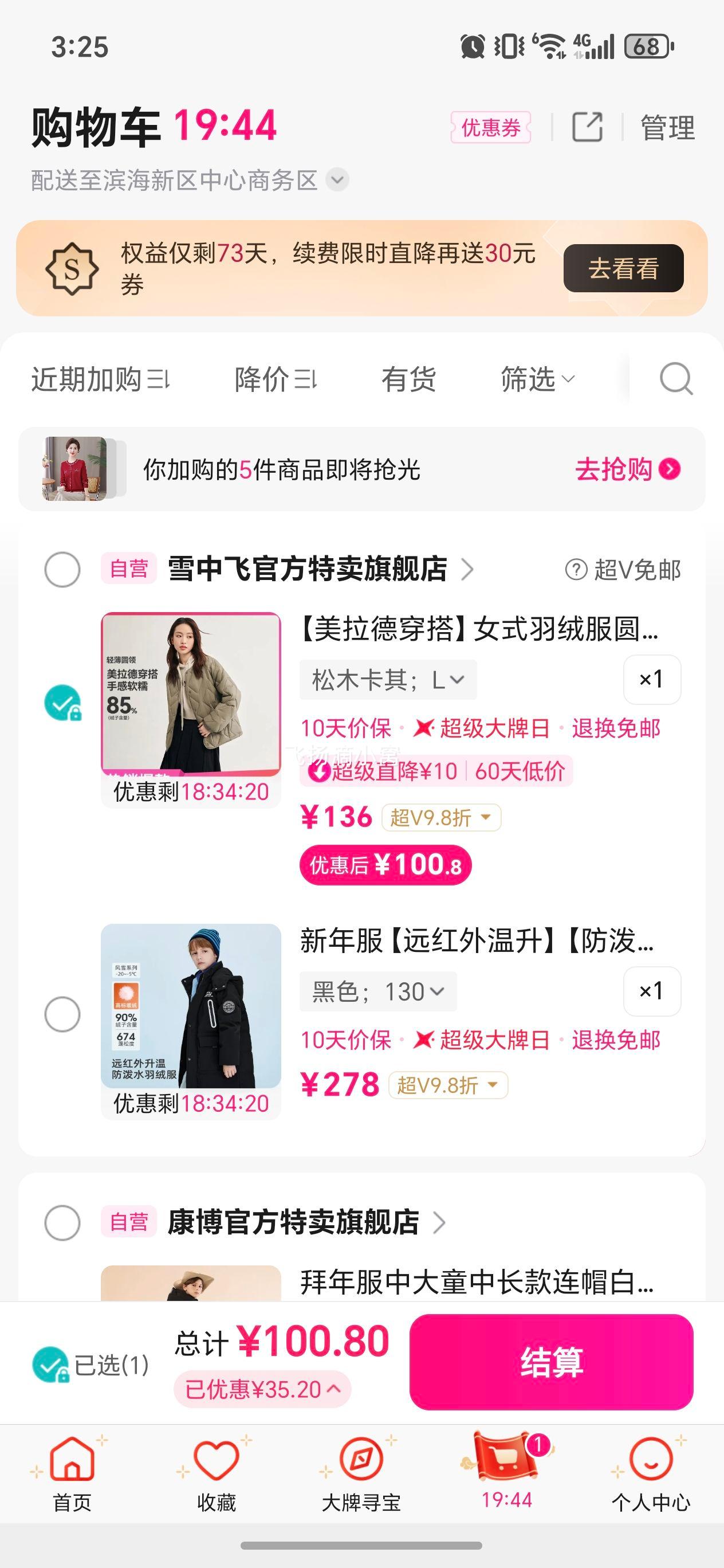Tap the share cart icon

pos(587,127)
